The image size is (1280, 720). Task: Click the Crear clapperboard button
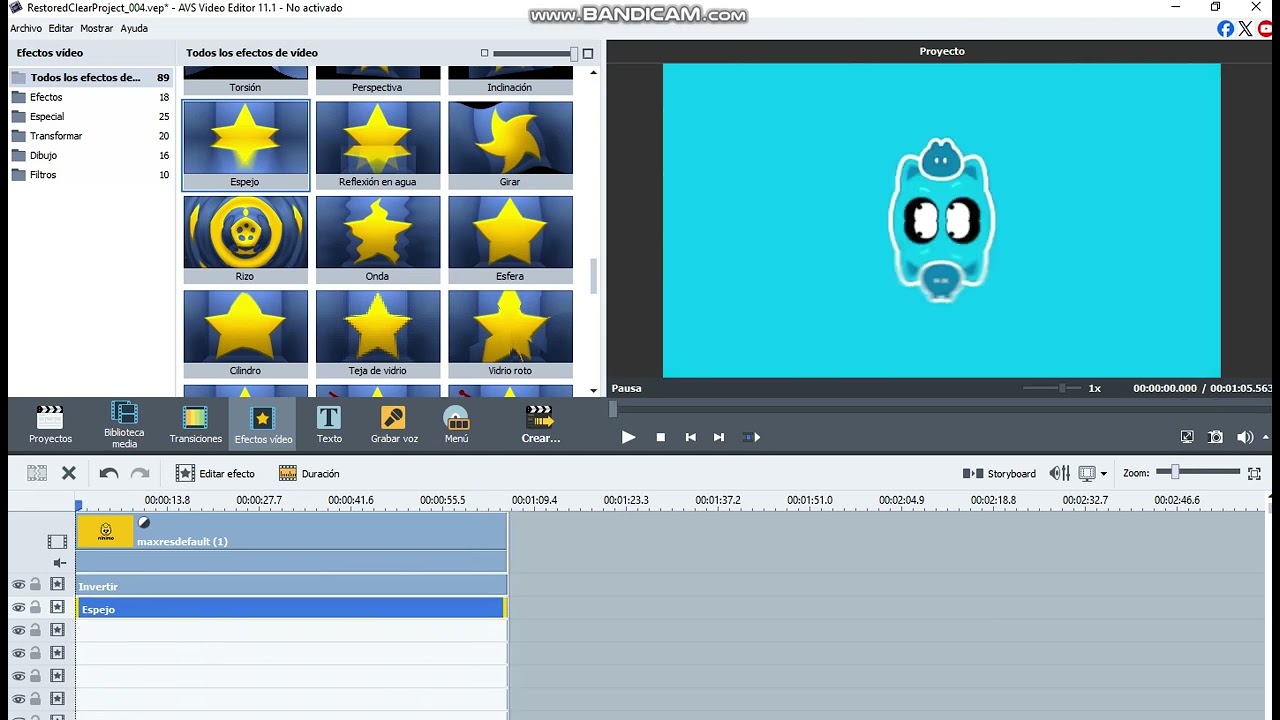coord(540,424)
